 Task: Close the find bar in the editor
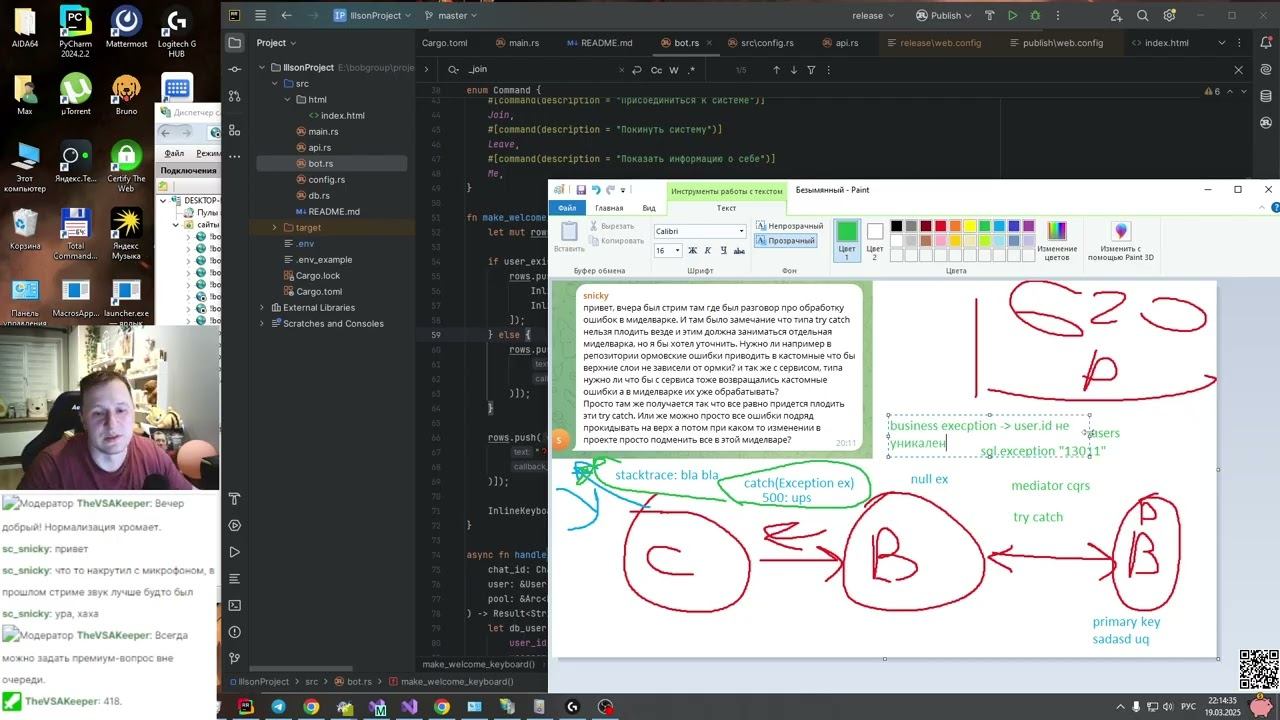(x=1238, y=70)
